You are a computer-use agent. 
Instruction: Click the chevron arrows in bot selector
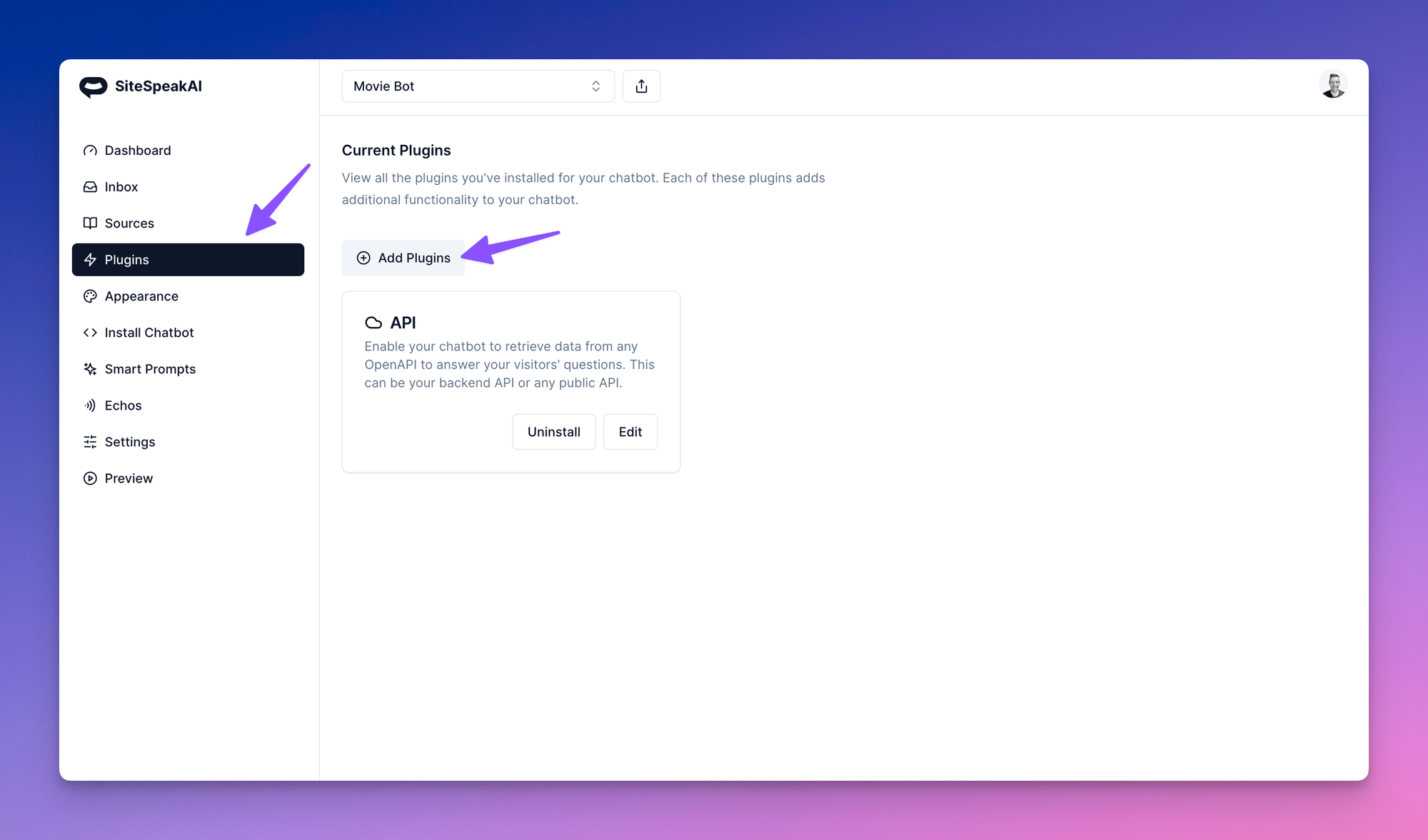[595, 86]
